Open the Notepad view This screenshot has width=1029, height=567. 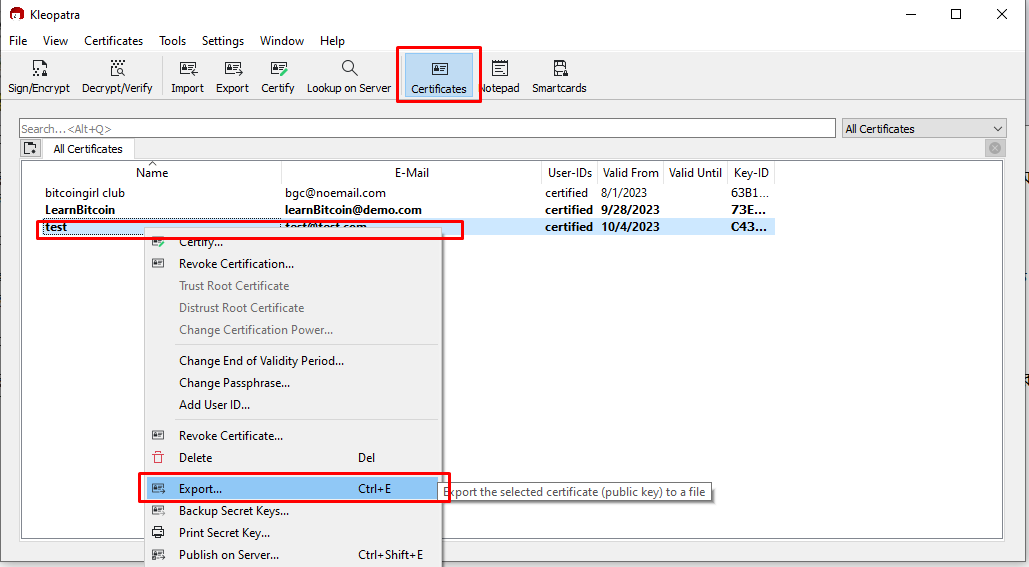pos(500,77)
